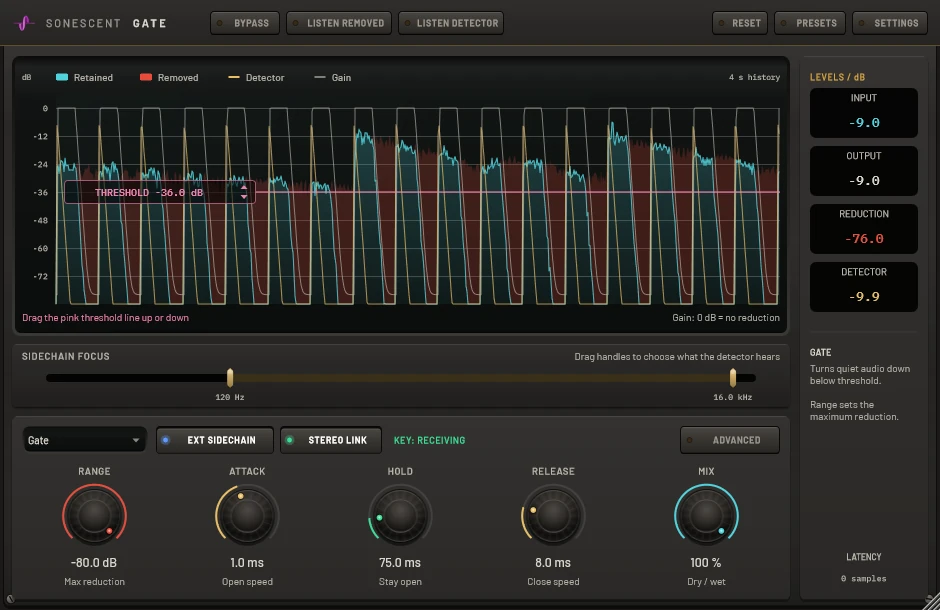Click the Sonescent waveform logo icon
Image resolution: width=940 pixels, height=610 pixels.
[23, 23]
